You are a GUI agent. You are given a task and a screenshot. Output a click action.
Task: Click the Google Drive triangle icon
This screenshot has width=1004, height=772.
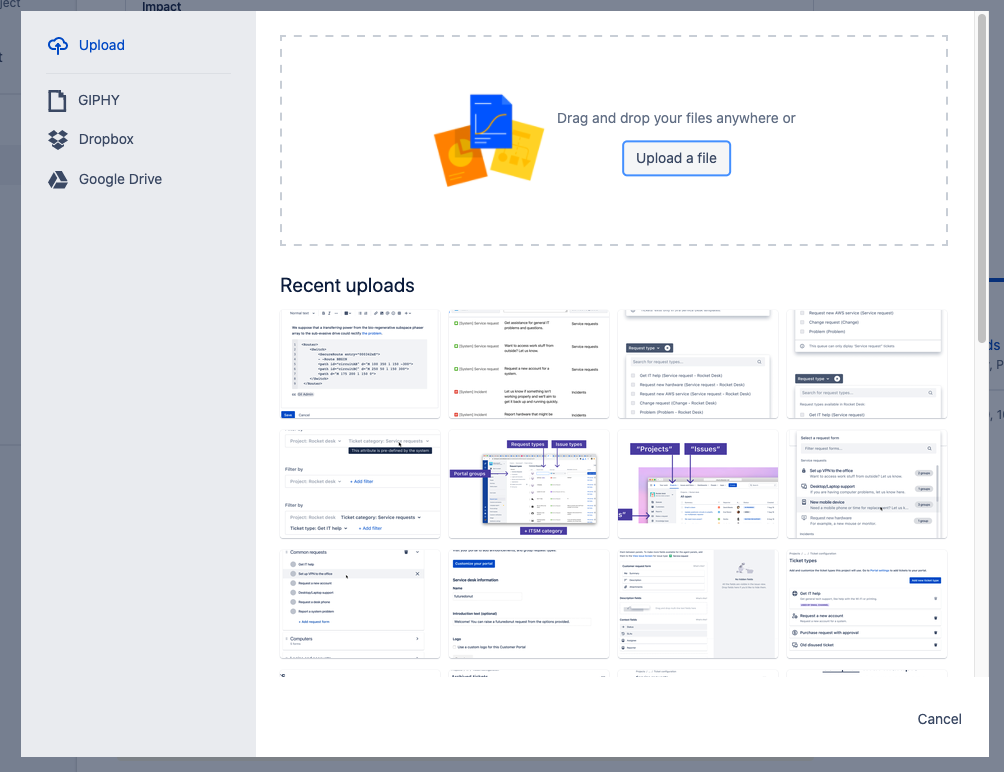pos(57,179)
